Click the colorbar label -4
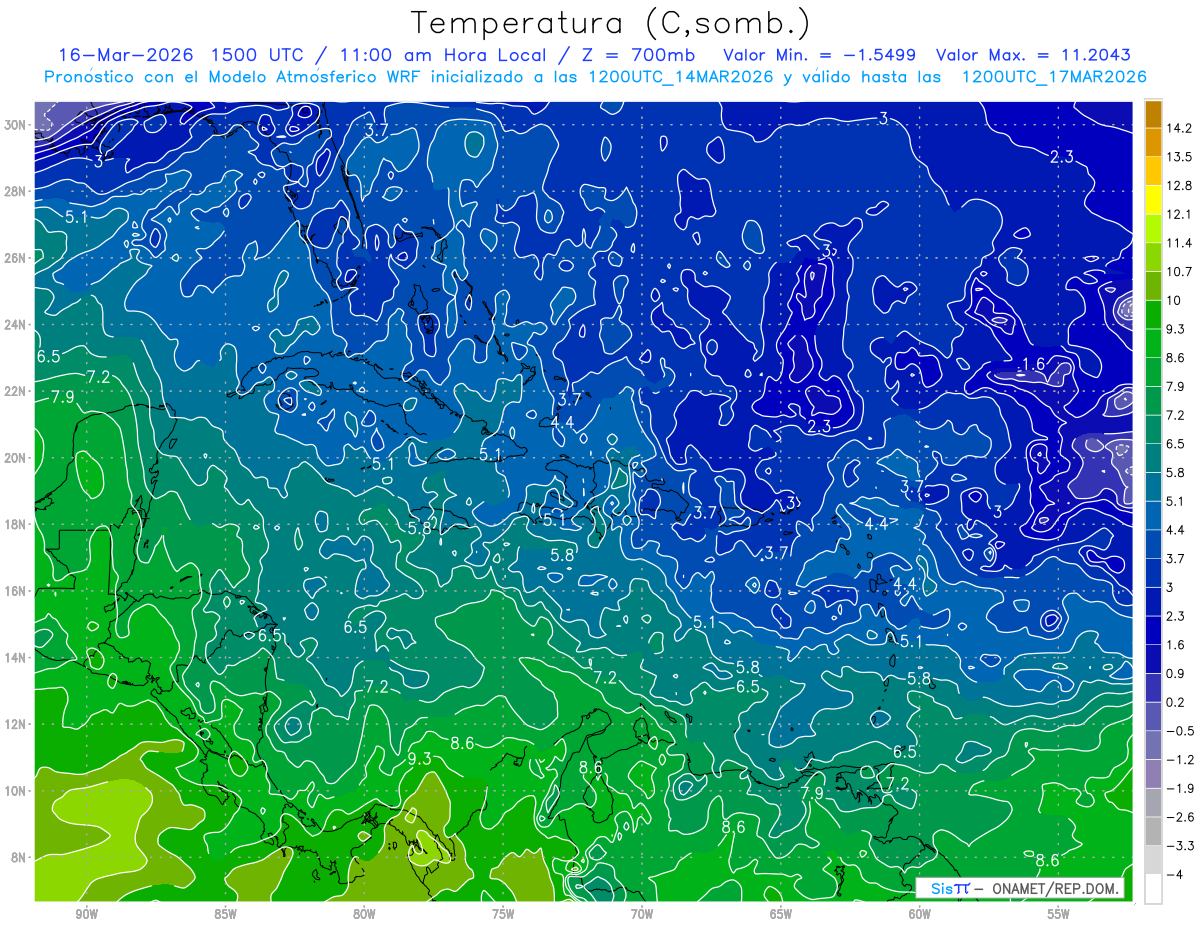The width and height of the screenshot is (1200, 927). tap(1176, 874)
